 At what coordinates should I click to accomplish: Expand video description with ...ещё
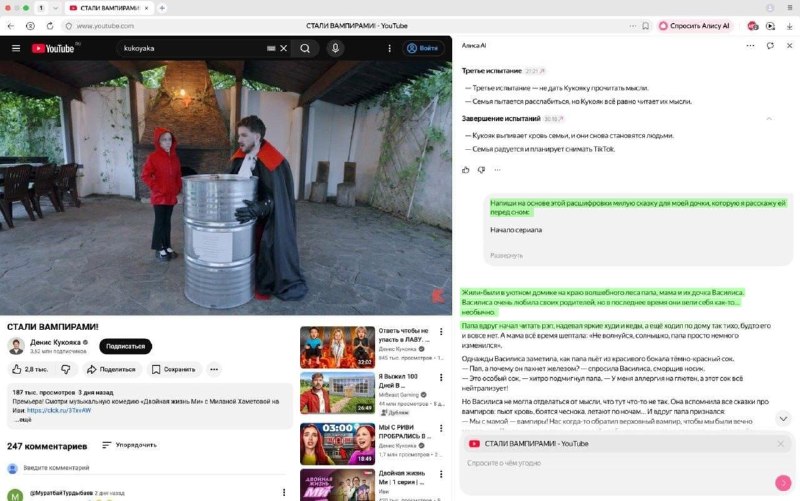coord(23,419)
